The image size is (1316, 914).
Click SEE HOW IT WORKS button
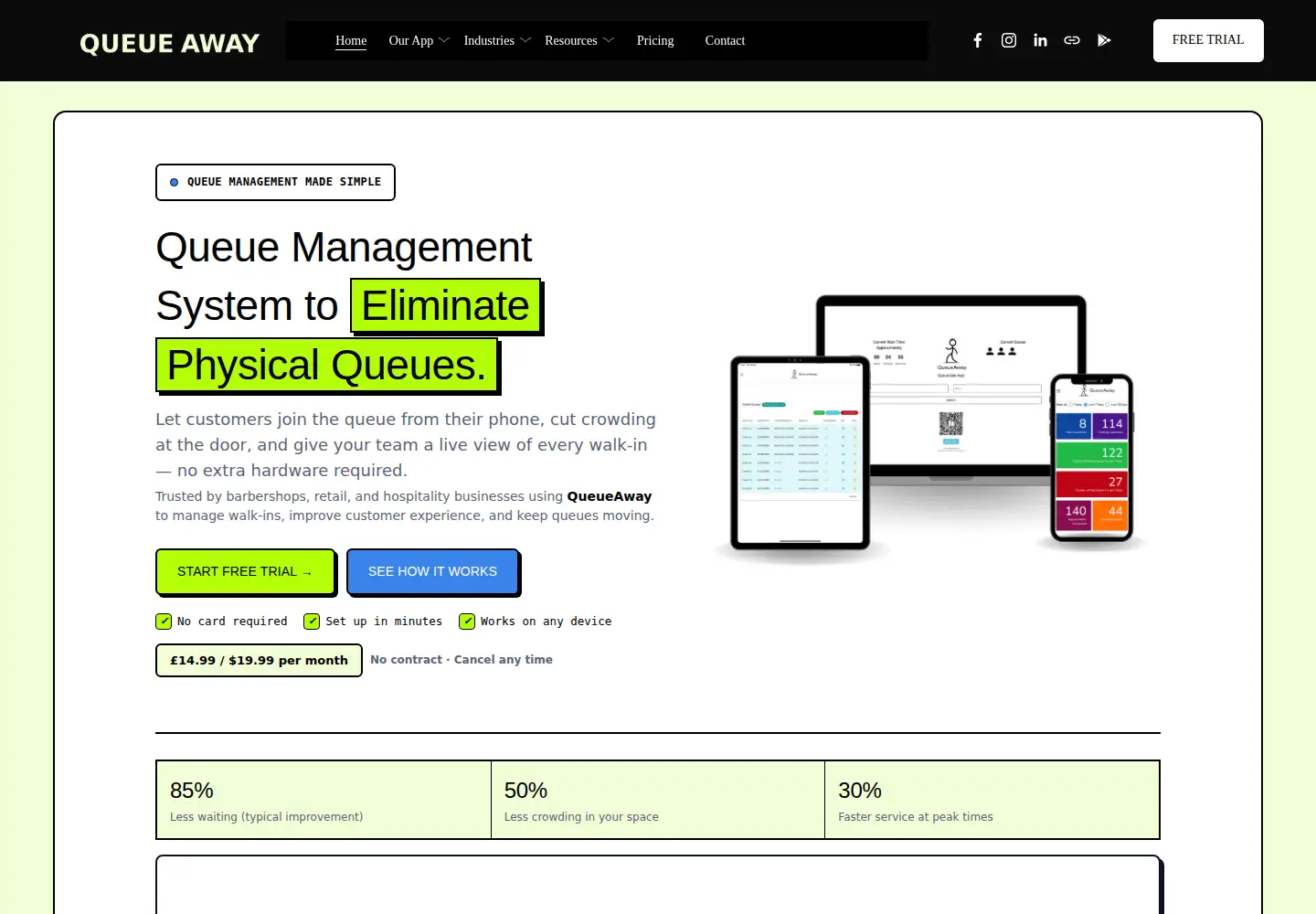(x=432, y=571)
